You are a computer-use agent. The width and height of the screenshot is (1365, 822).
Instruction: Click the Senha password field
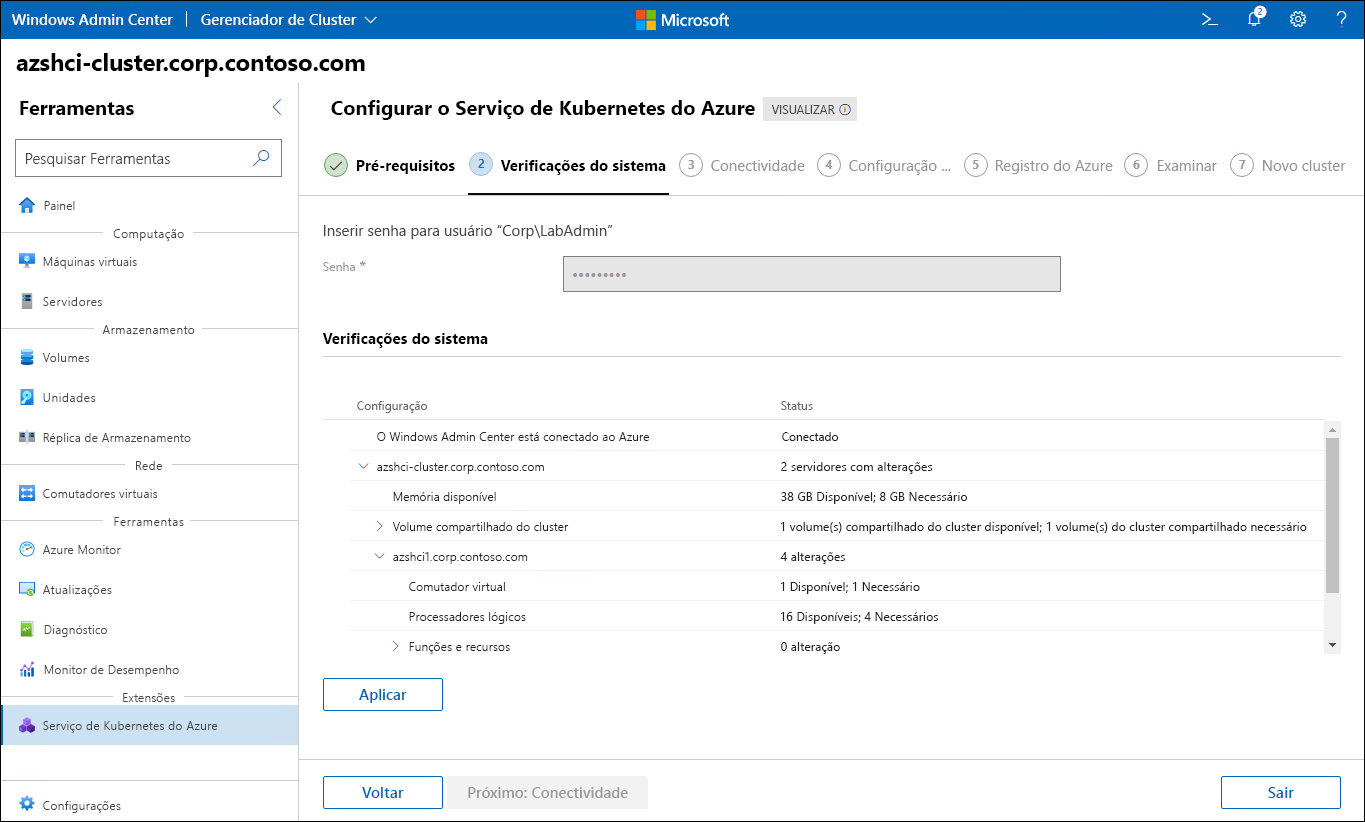[x=811, y=274]
